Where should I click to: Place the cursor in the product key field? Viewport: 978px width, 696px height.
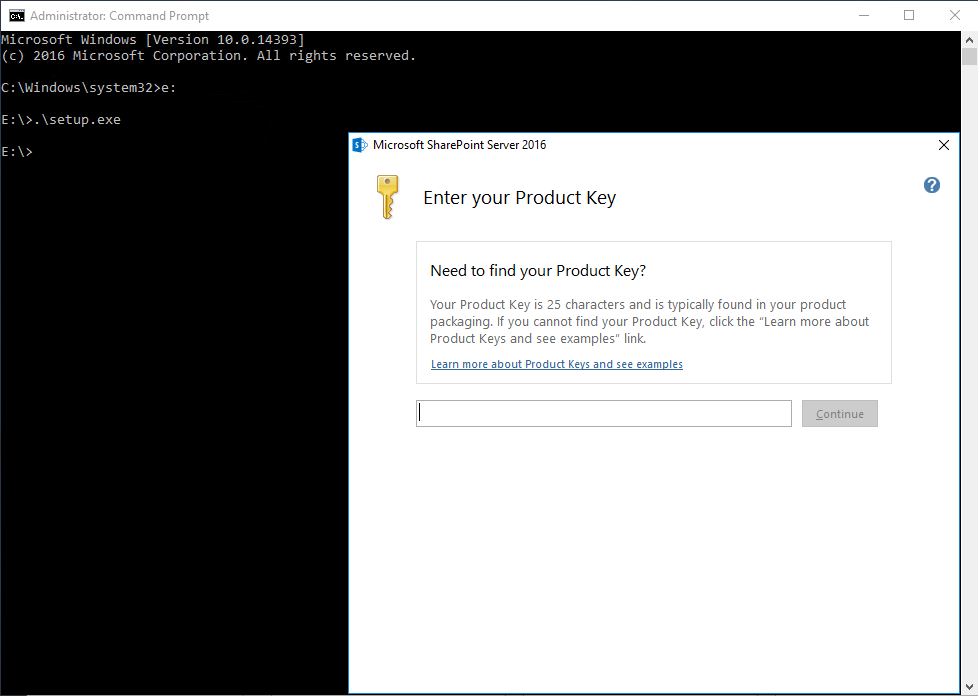coord(603,413)
